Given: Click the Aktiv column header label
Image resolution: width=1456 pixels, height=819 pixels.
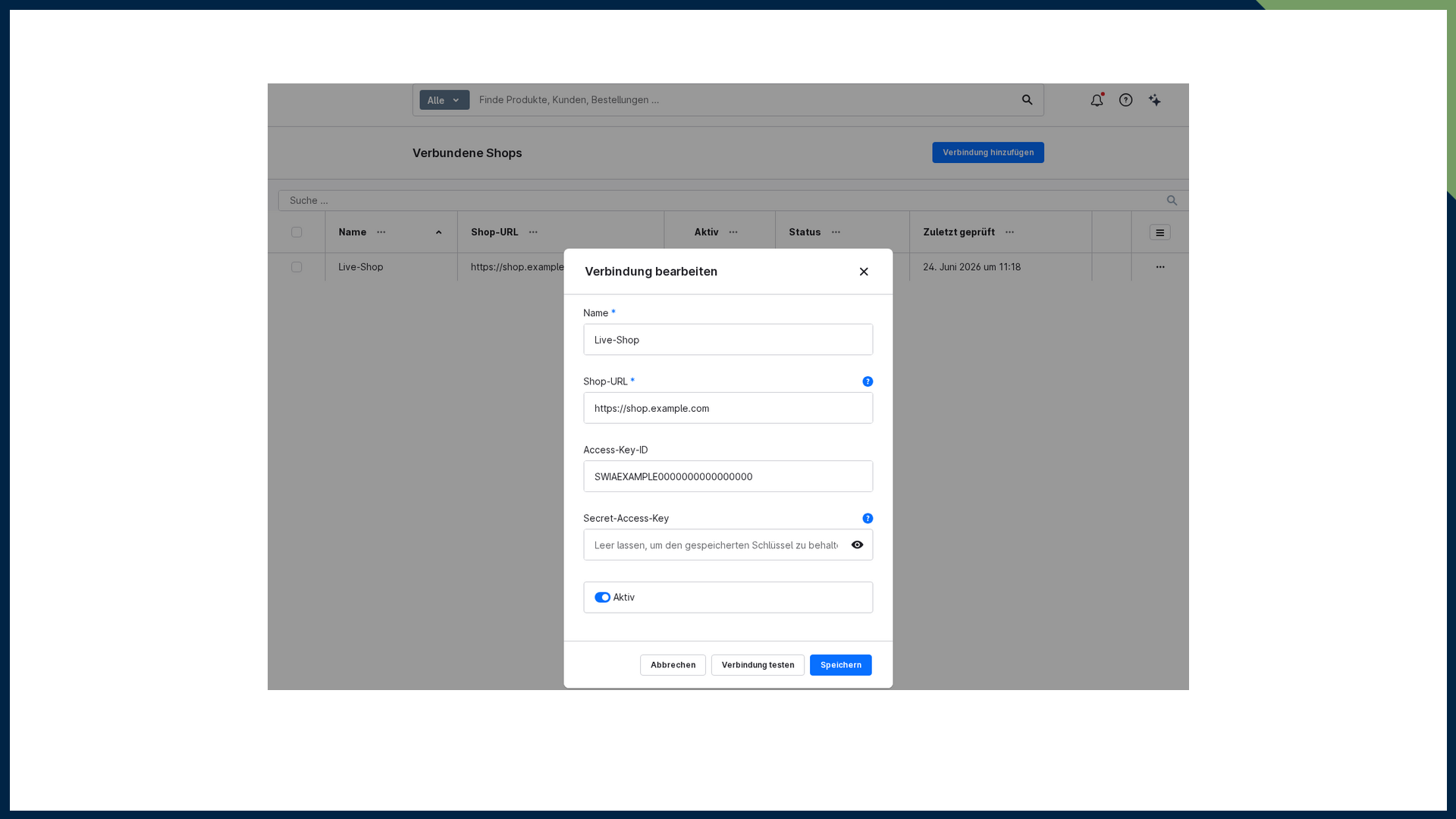Looking at the screenshot, I should [706, 232].
